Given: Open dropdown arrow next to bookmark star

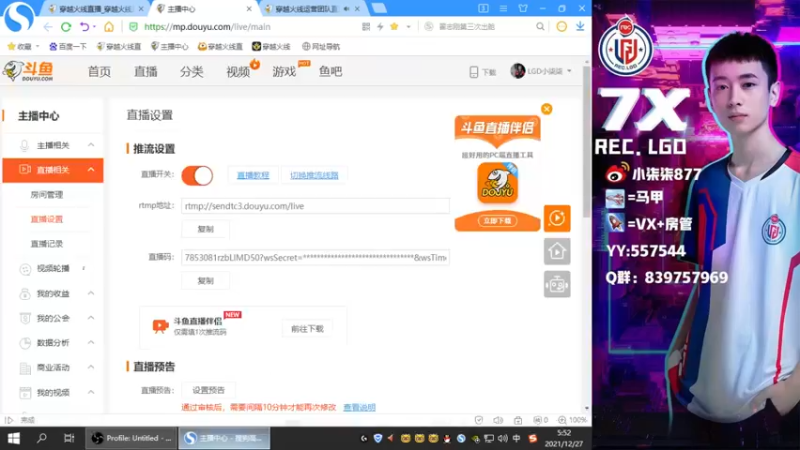Looking at the screenshot, I should point(408,27).
